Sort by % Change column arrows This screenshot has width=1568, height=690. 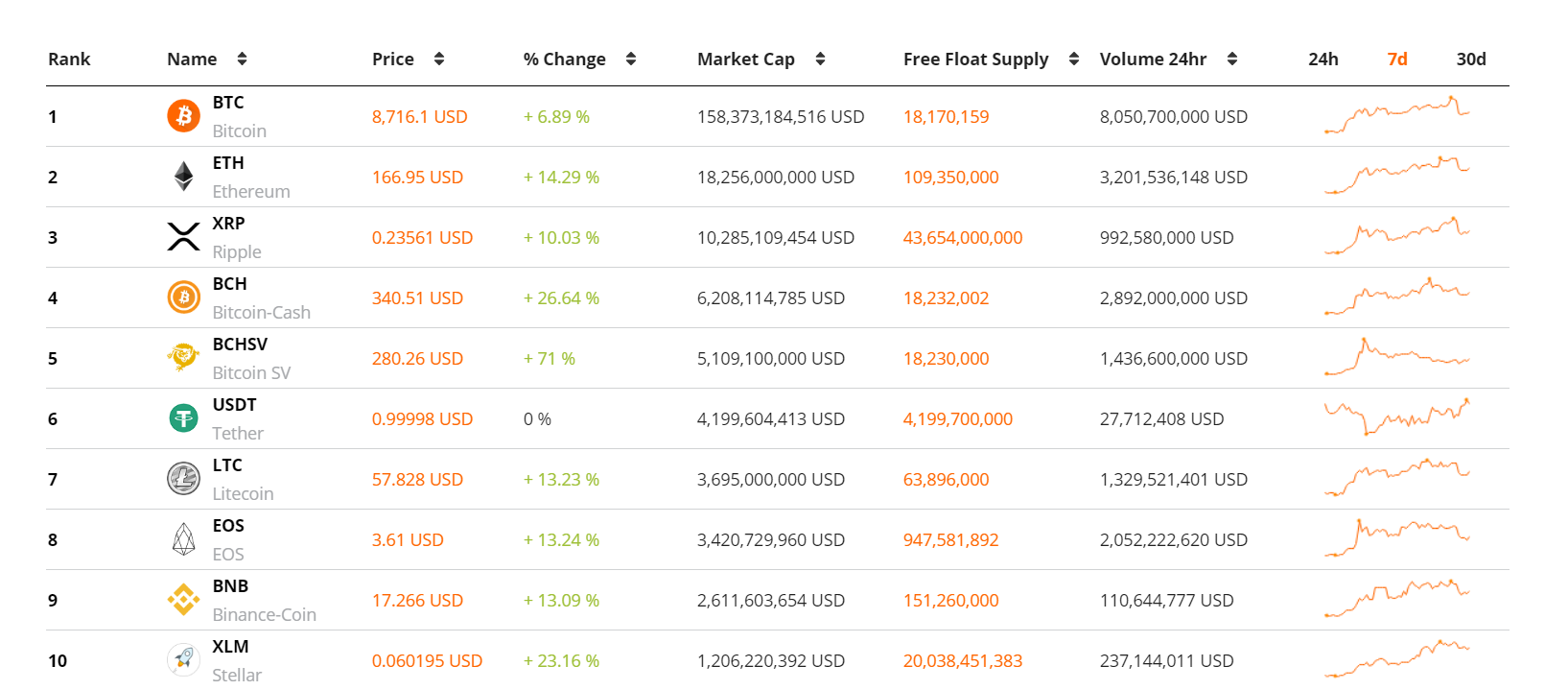tap(631, 59)
